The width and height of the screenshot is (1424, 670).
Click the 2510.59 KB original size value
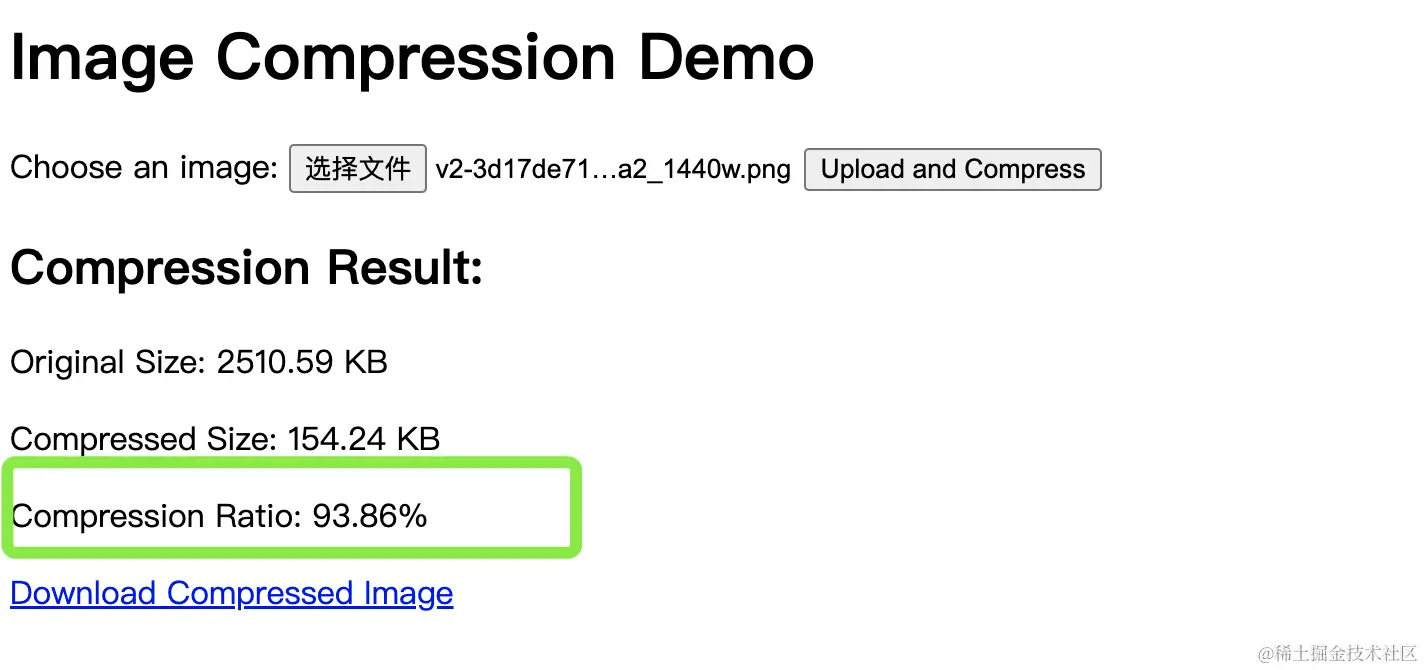(x=302, y=362)
